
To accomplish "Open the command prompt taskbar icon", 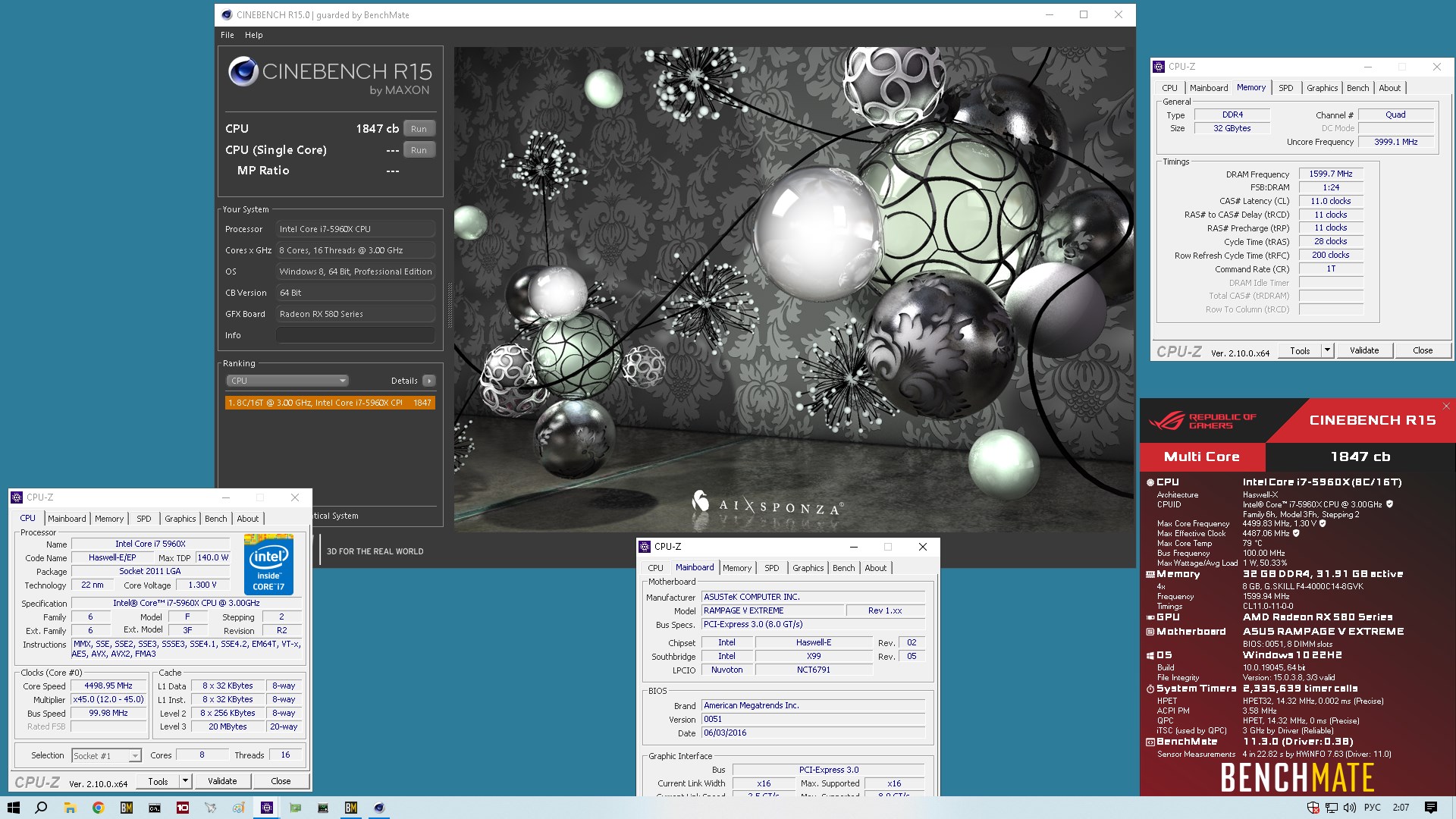I will pos(155,808).
